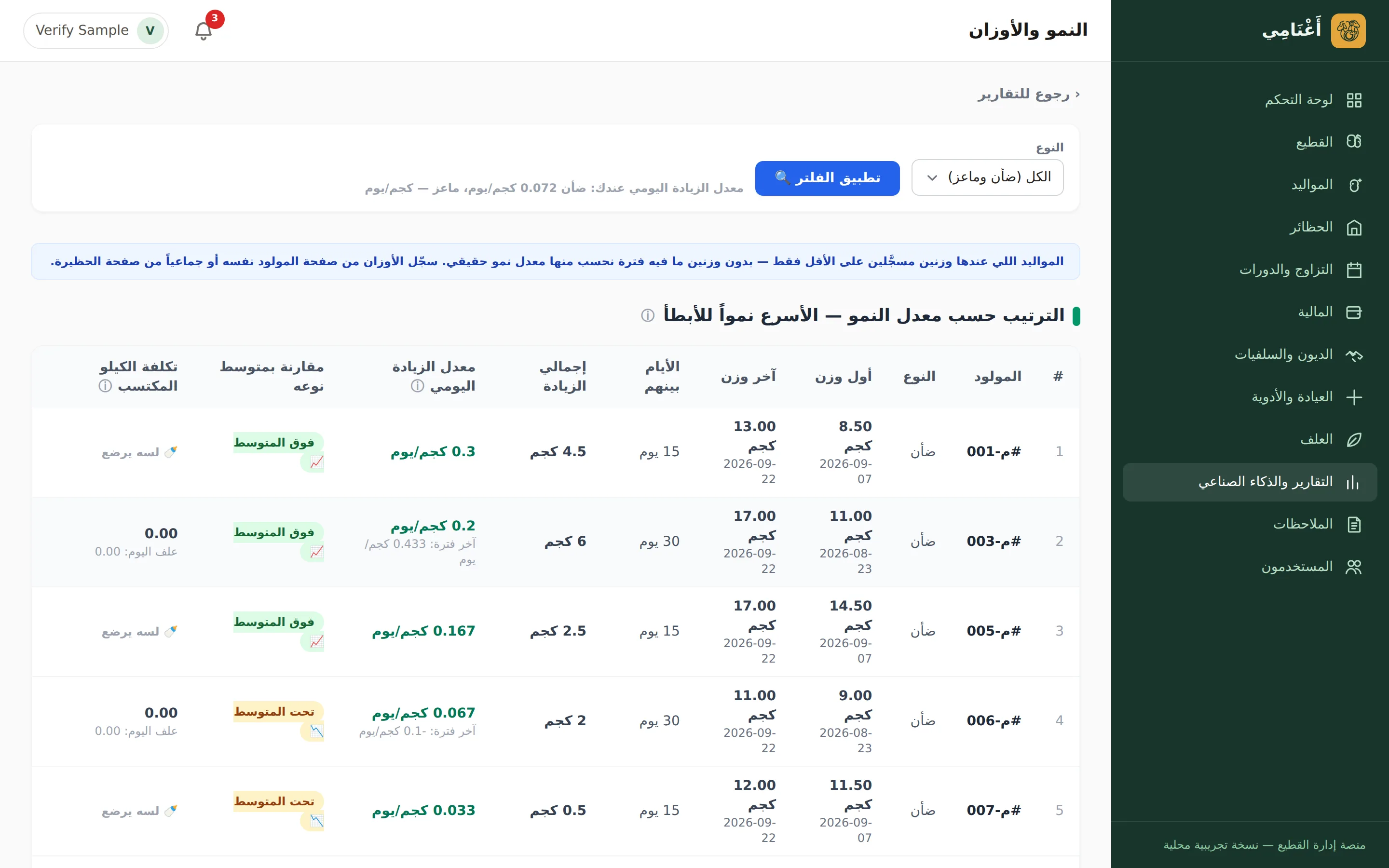Click لسه يرضع text in #م-001 row
This screenshot has height=868, width=1389.
coord(139,452)
